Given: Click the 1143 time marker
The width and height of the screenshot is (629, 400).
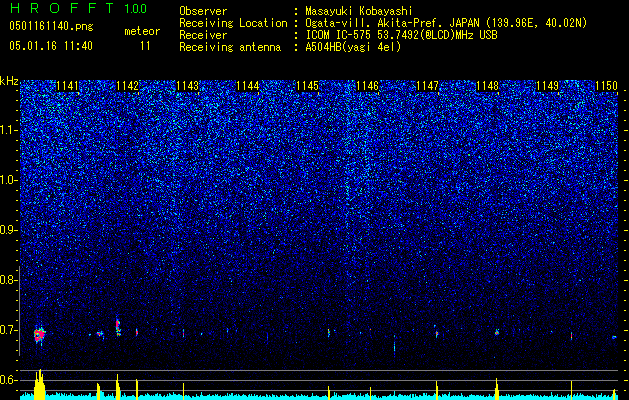Looking at the screenshot, I should pos(187,86).
